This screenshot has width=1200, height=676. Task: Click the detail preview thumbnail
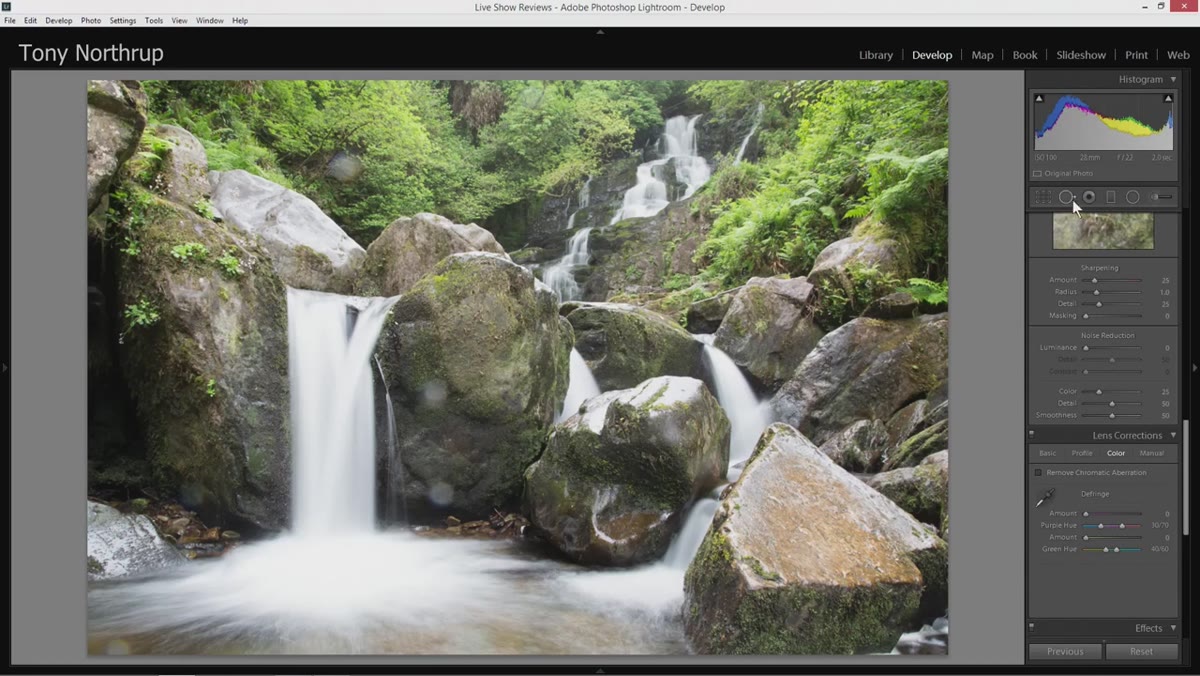click(x=1103, y=231)
